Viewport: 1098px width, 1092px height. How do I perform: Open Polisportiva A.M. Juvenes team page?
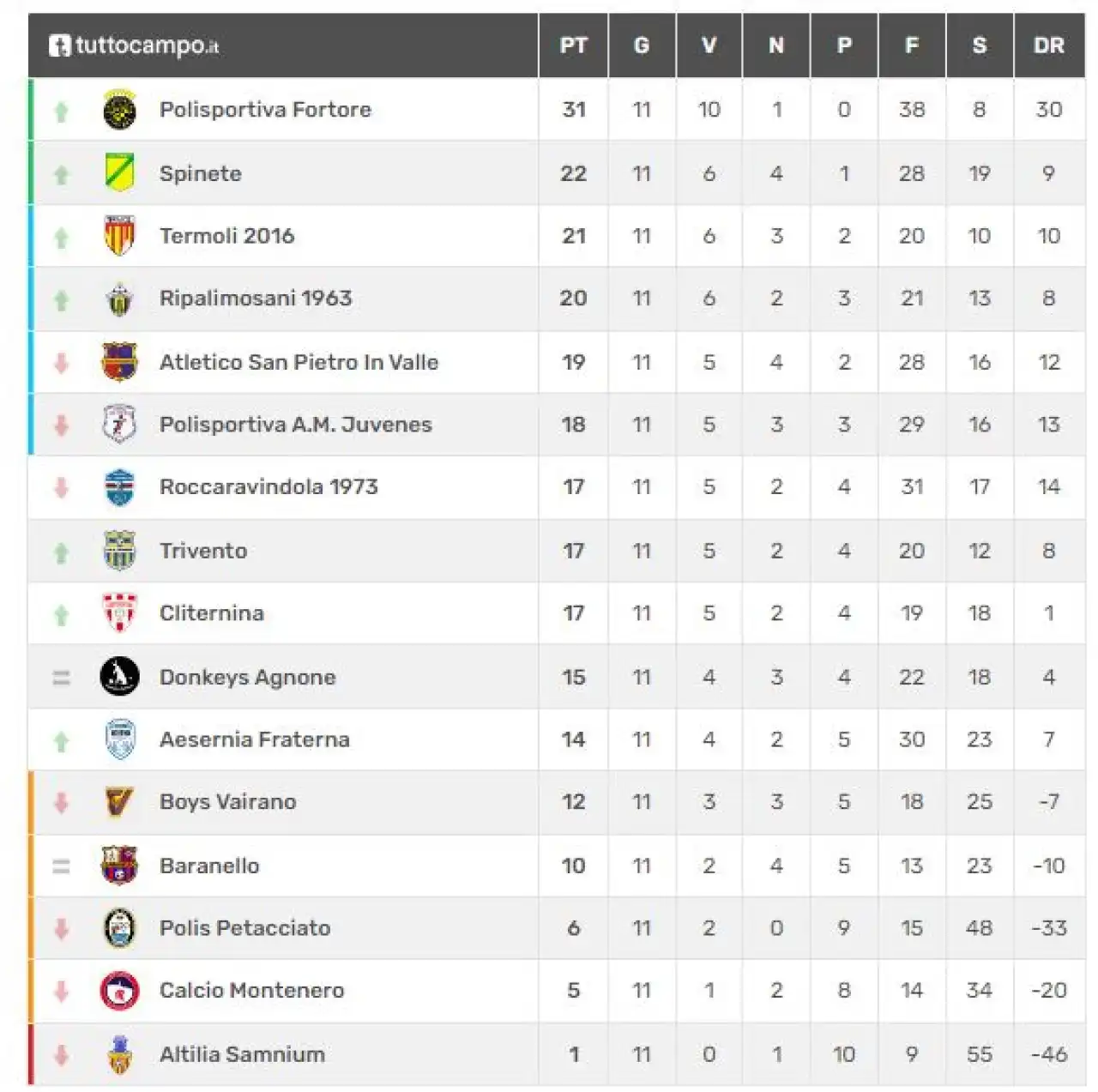coord(296,425)
